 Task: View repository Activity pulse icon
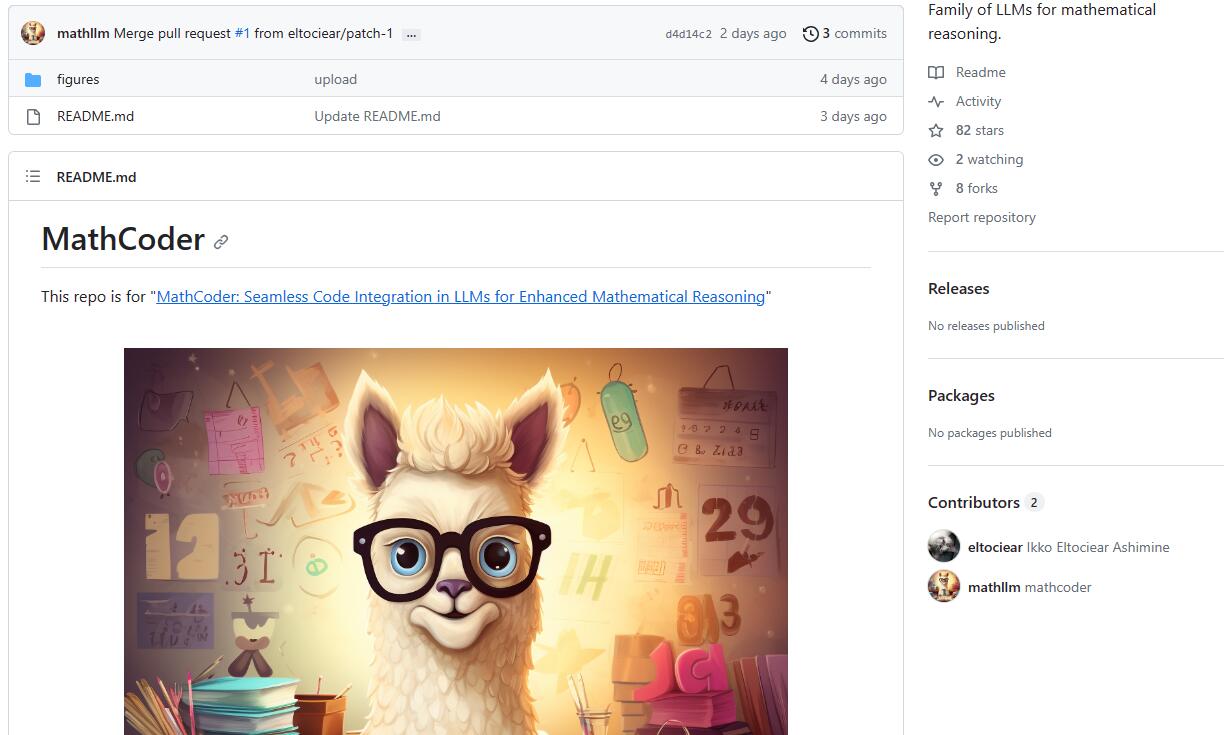pyautogui.click(x=936, y=101)
